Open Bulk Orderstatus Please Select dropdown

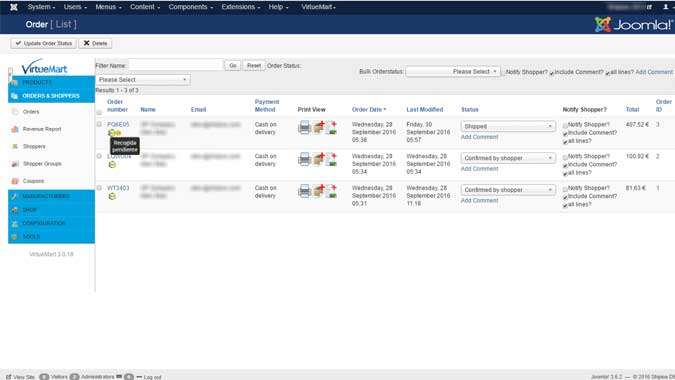pyautogui.click(x=452, y=71)
